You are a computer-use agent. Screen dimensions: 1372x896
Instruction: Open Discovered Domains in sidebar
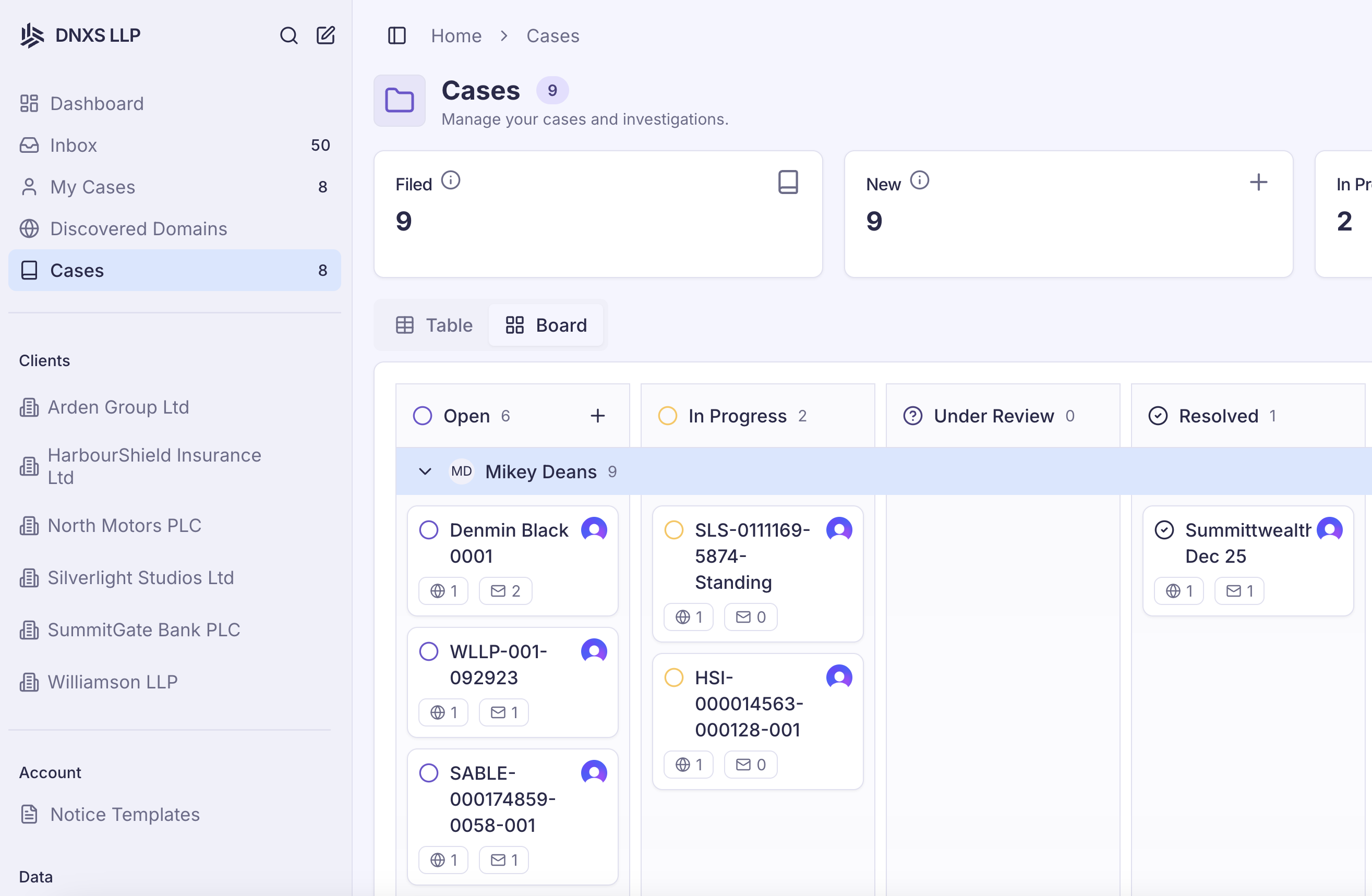point(138,229)
